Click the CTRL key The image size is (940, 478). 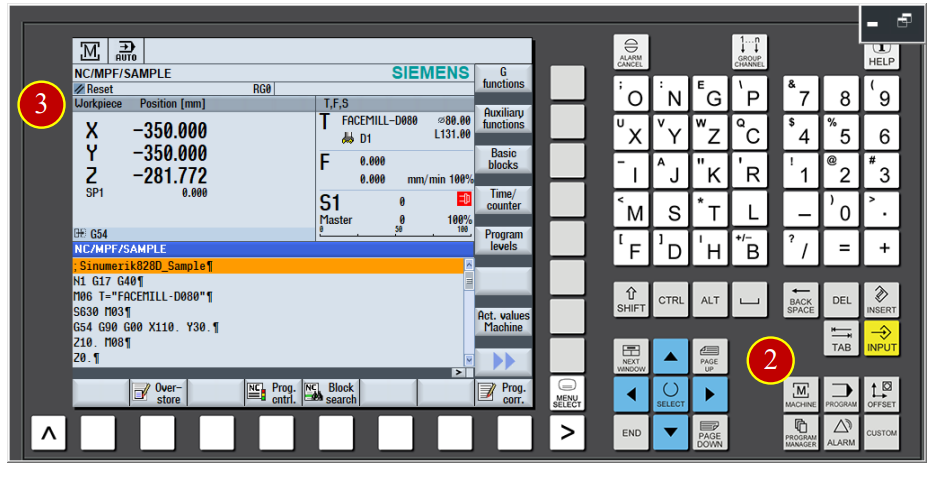tap(670, 300)
